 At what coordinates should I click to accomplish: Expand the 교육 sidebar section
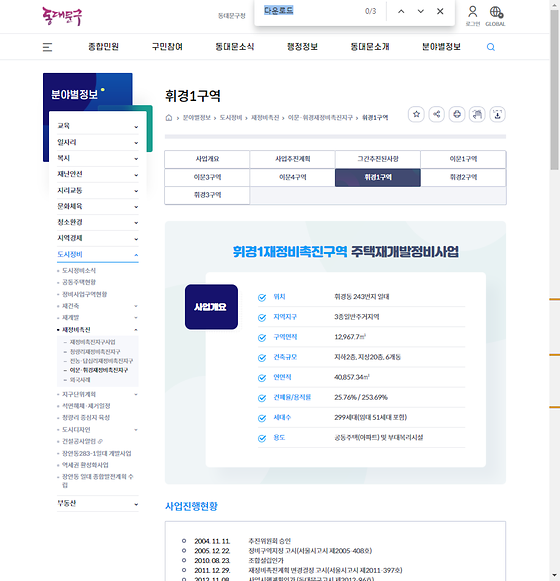tap(98, 126)
